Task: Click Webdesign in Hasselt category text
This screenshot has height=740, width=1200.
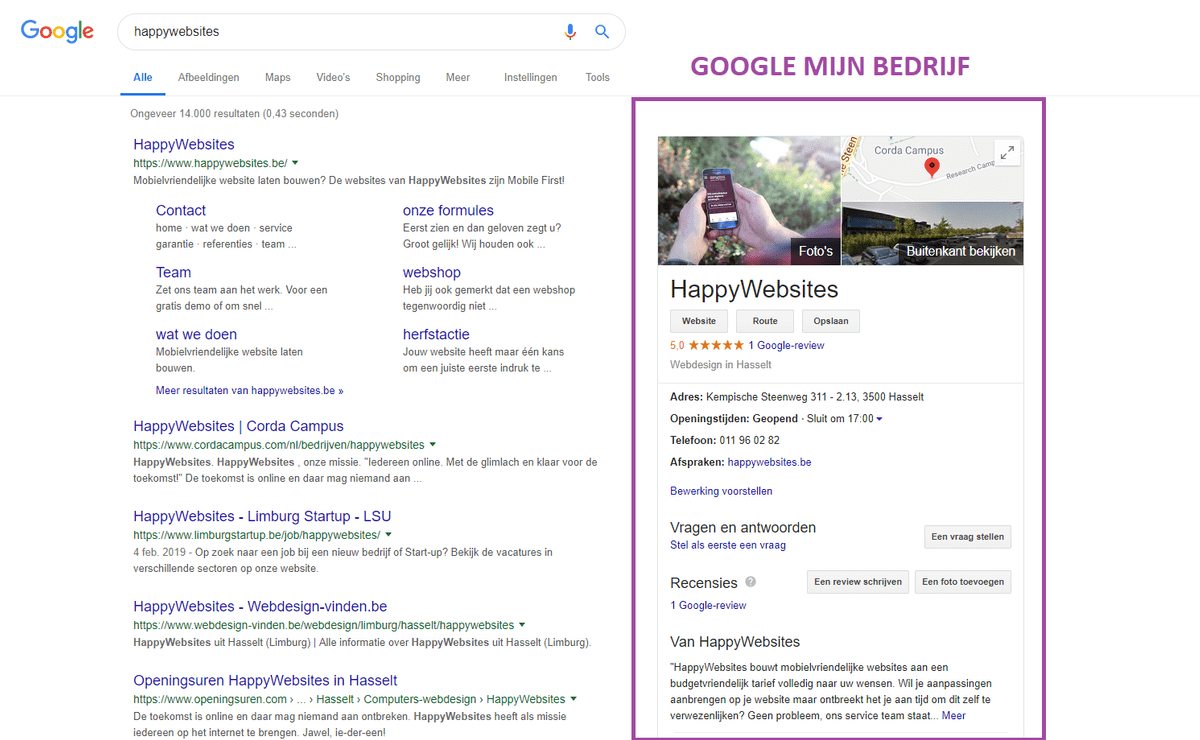Action: tap(720, 365)
